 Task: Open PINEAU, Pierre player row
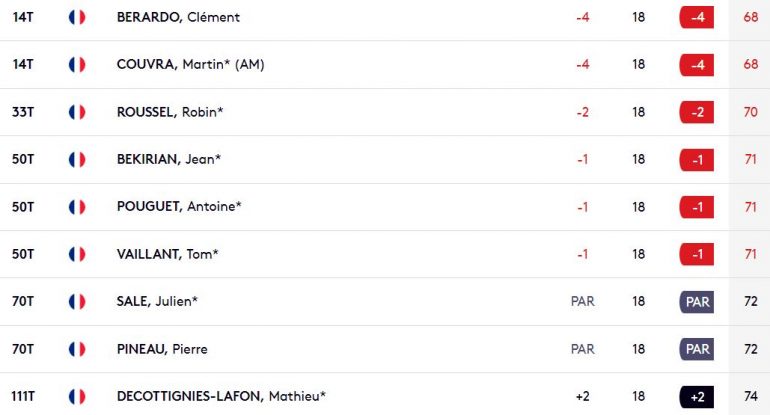click(385, 349)
